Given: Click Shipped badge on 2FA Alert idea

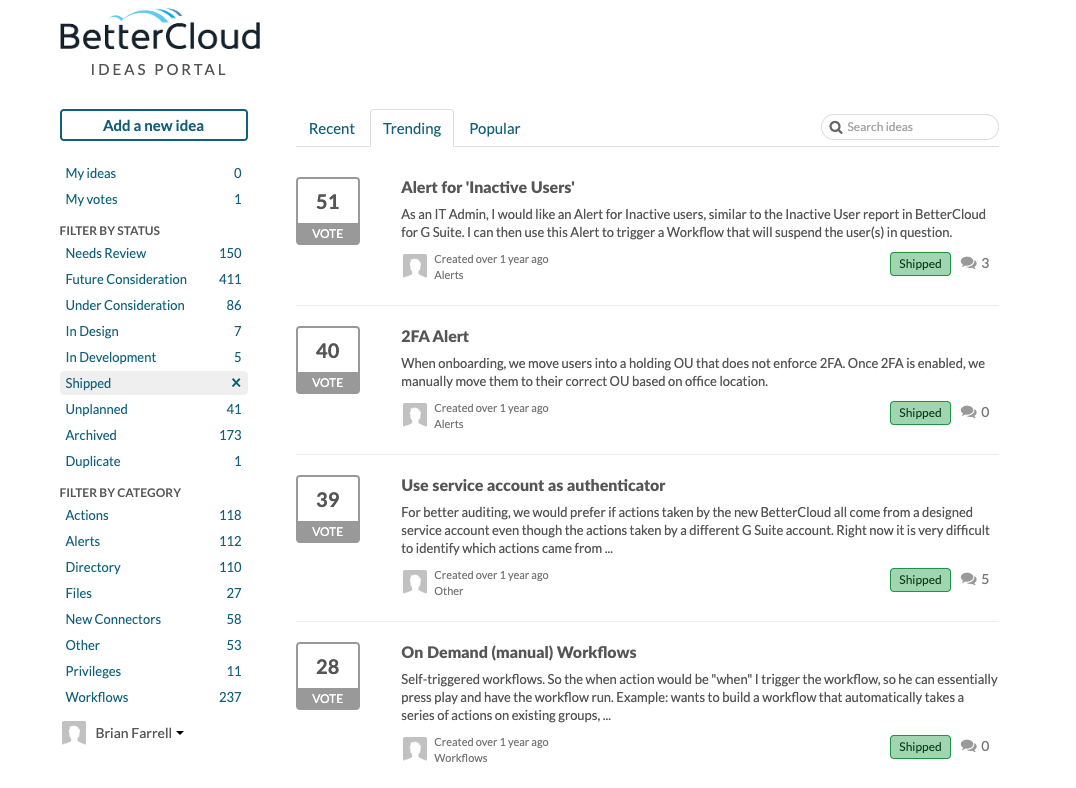Looking at the screenshot, I should click(920, 413).
